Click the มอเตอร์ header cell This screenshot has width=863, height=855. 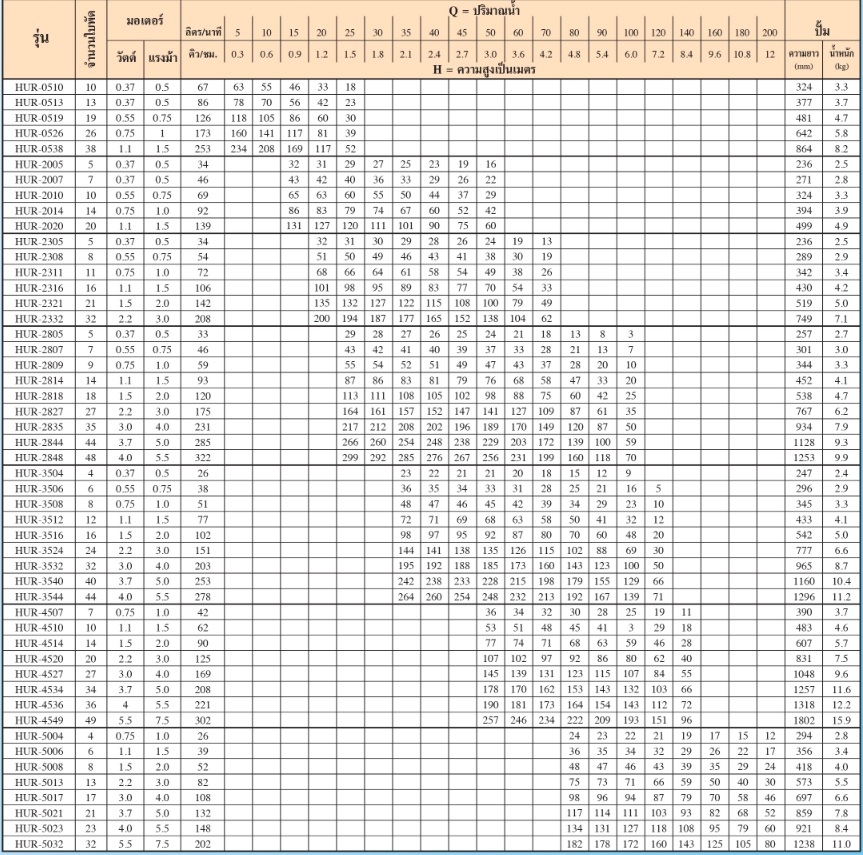[144, 21]
